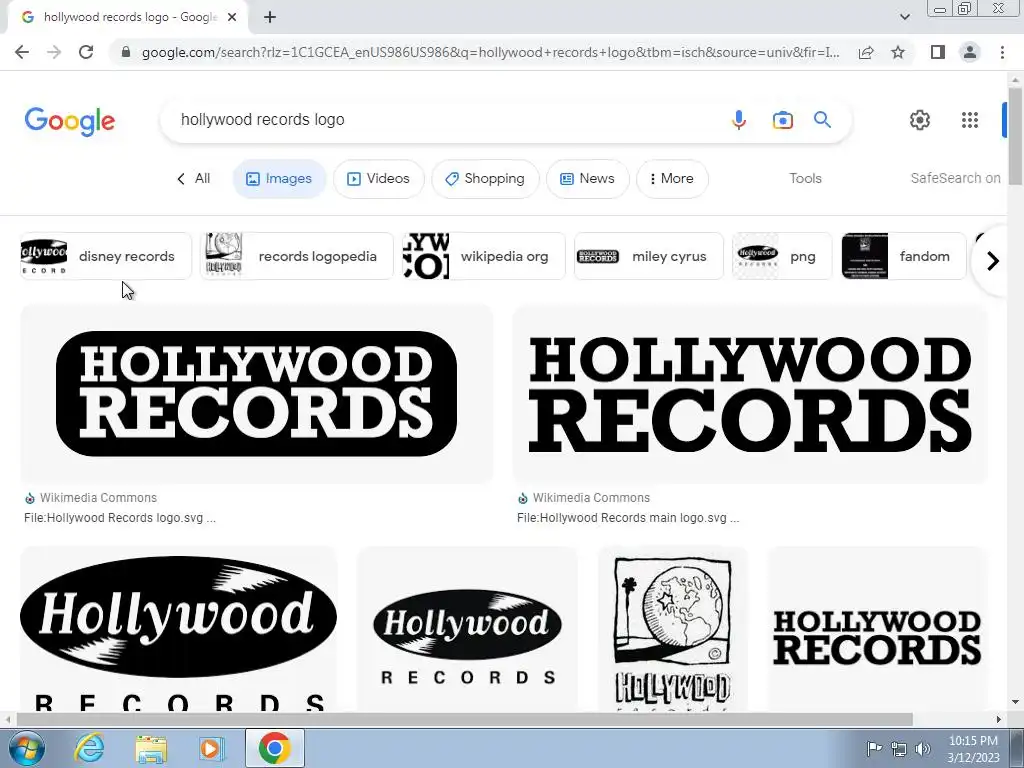This screenshot has width=1024, height=768.
Task: Reload the current page
Action: pos(86,52)
